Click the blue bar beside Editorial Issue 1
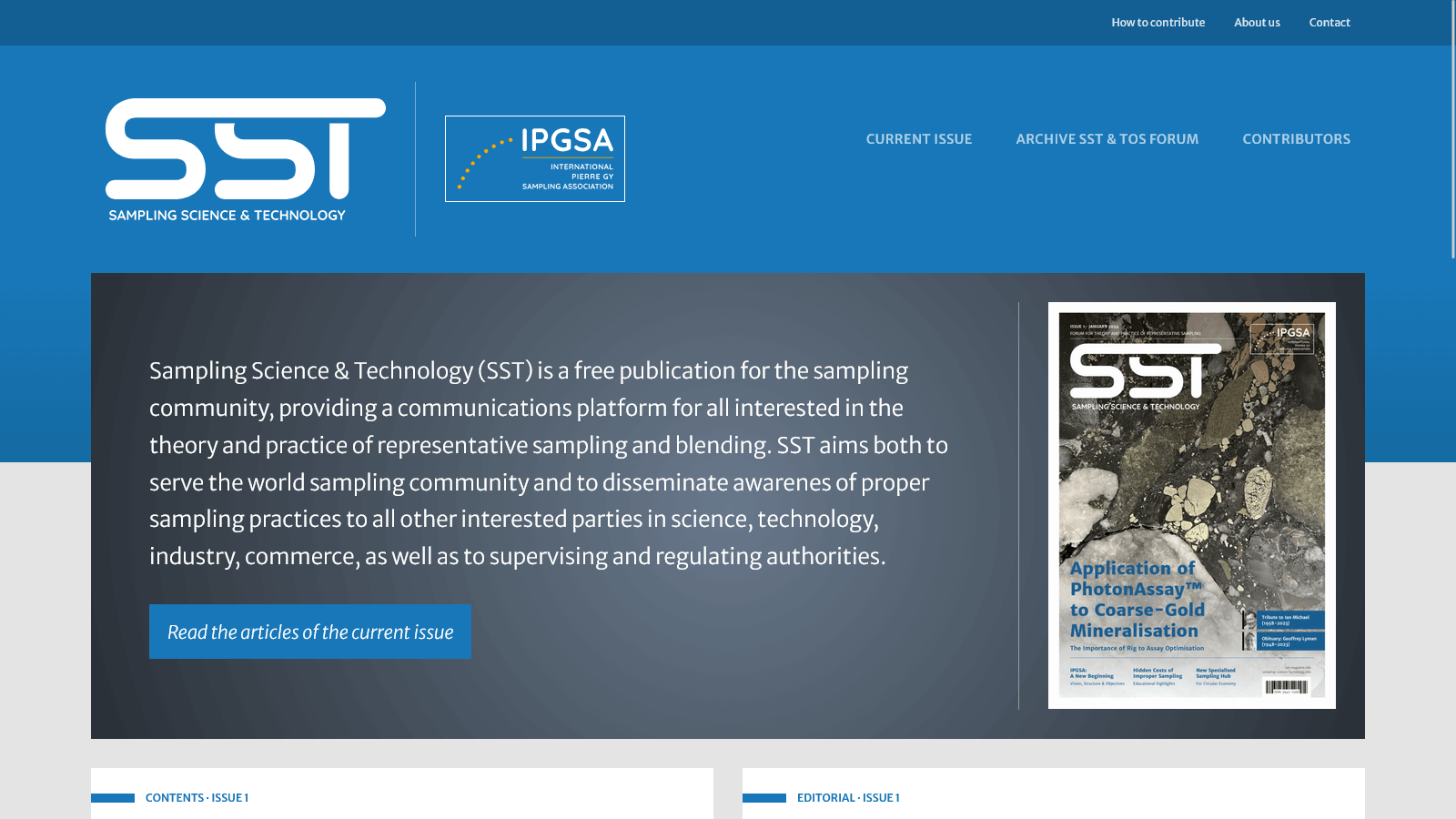The height and width of the screenshot is (819, 1456). tap(764, 798)
